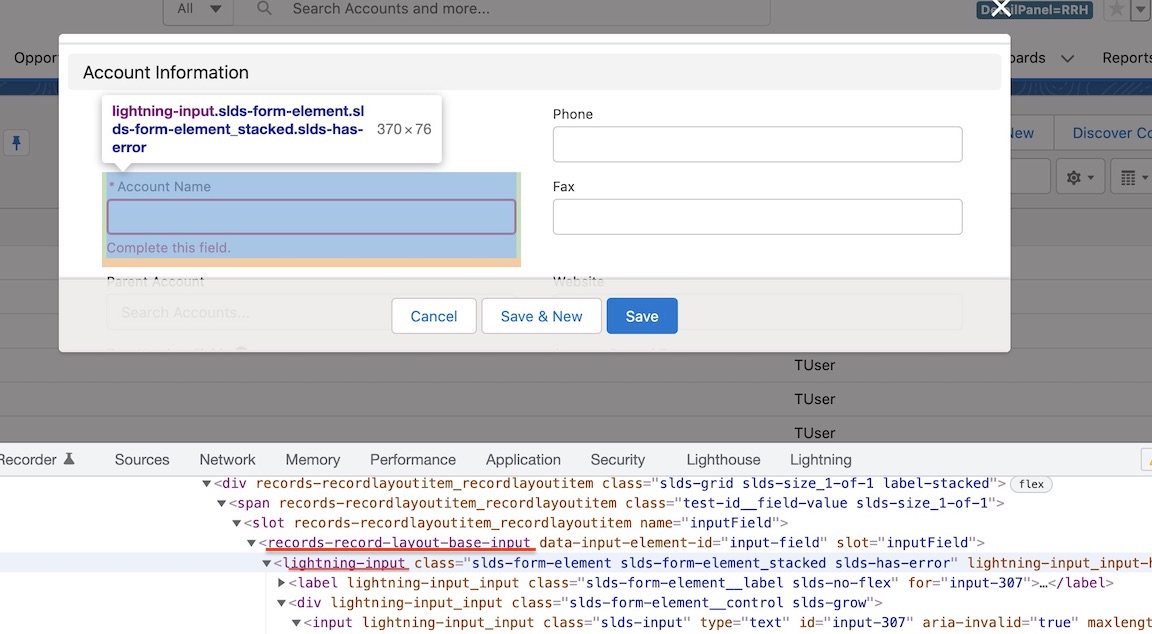Expand the Dashboards navigation chevron
1152x634 pixels.
(1067, 58)
